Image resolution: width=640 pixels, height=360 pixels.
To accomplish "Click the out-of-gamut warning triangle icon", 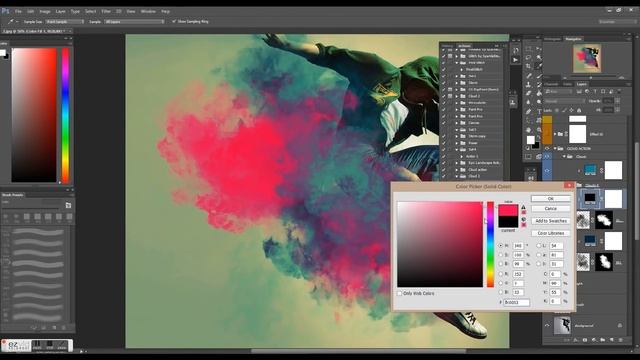I will tap(524, 207).
